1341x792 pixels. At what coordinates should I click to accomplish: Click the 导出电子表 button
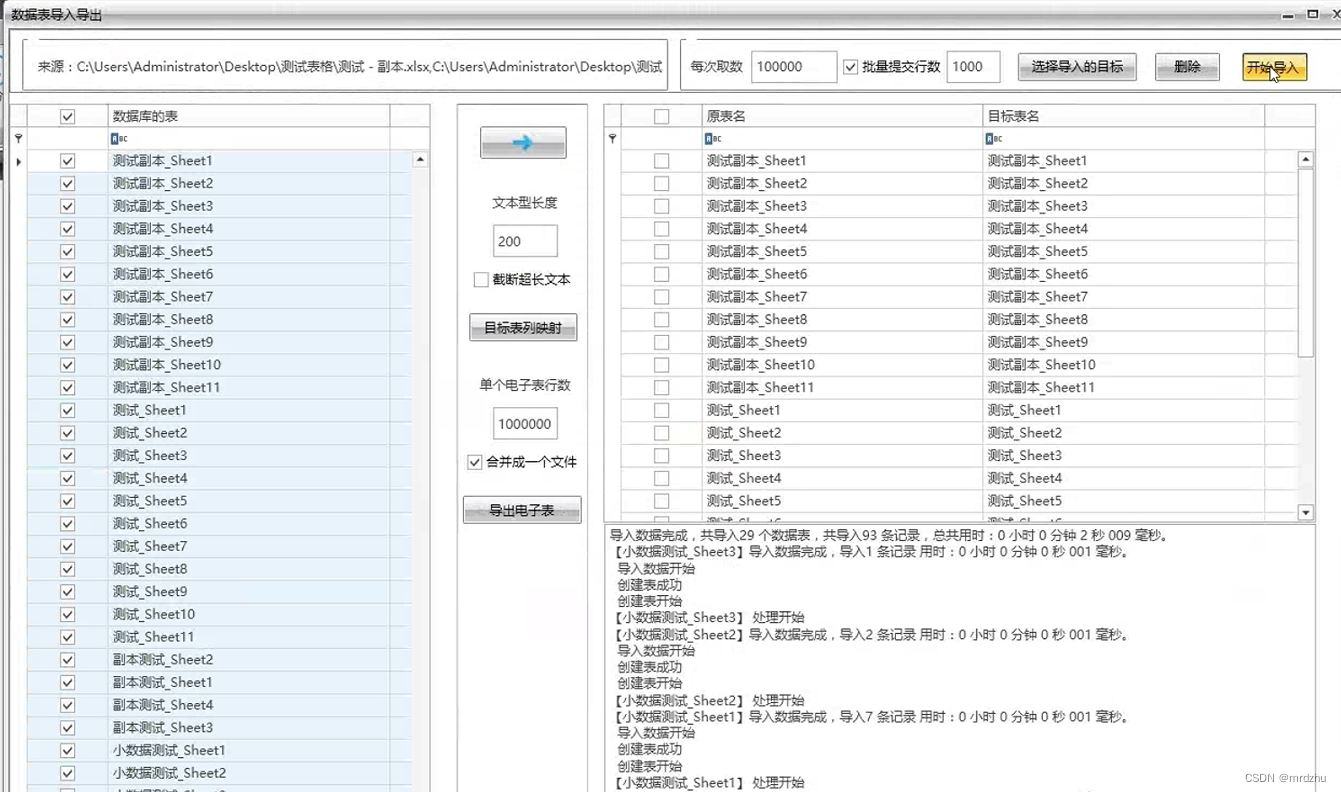coord(521,509)
